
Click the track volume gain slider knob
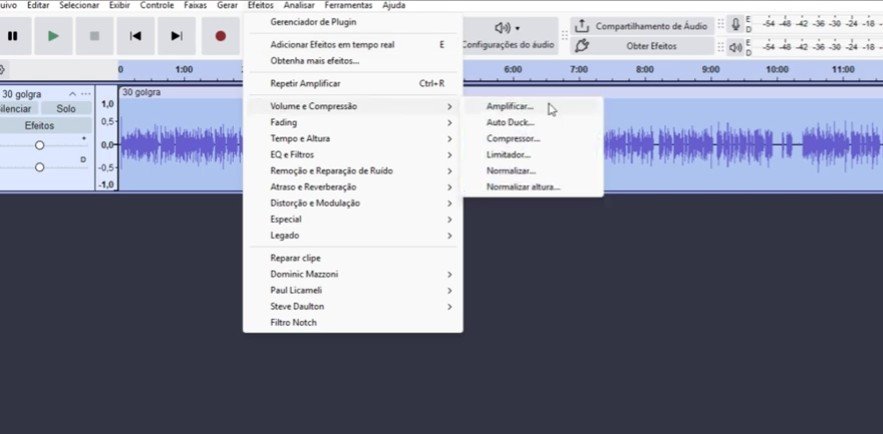coord(40,145)
